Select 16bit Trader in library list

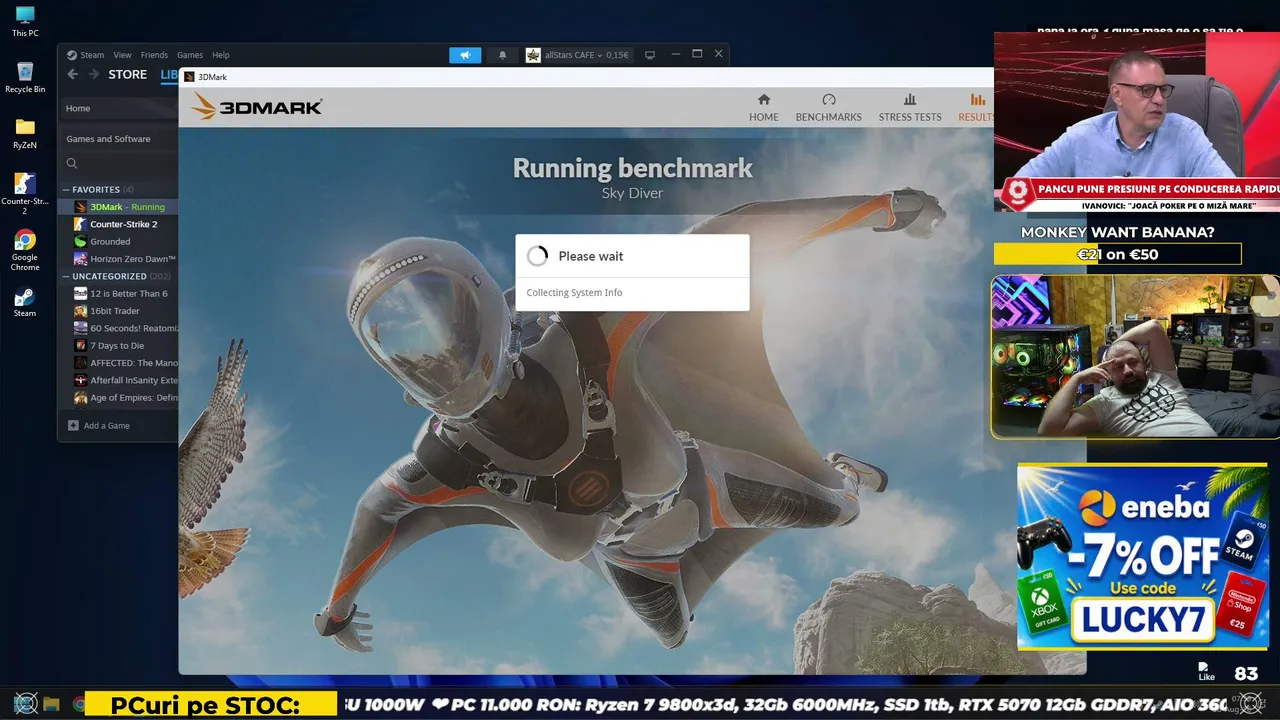pos(115,311)
